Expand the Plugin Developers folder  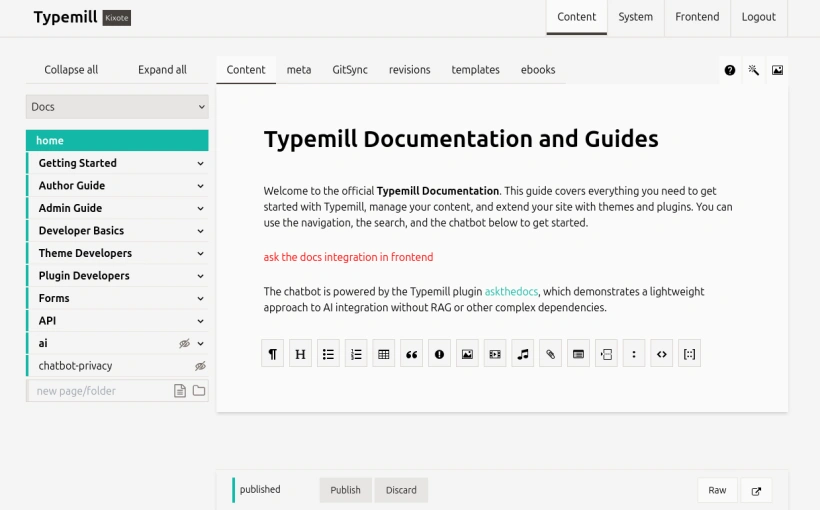(x=200, y=276)
